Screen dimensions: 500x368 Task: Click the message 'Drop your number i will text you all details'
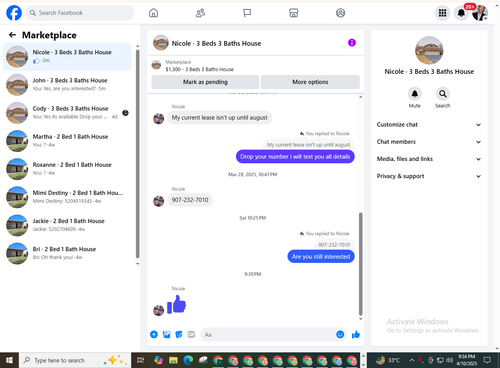click(295, 157)
